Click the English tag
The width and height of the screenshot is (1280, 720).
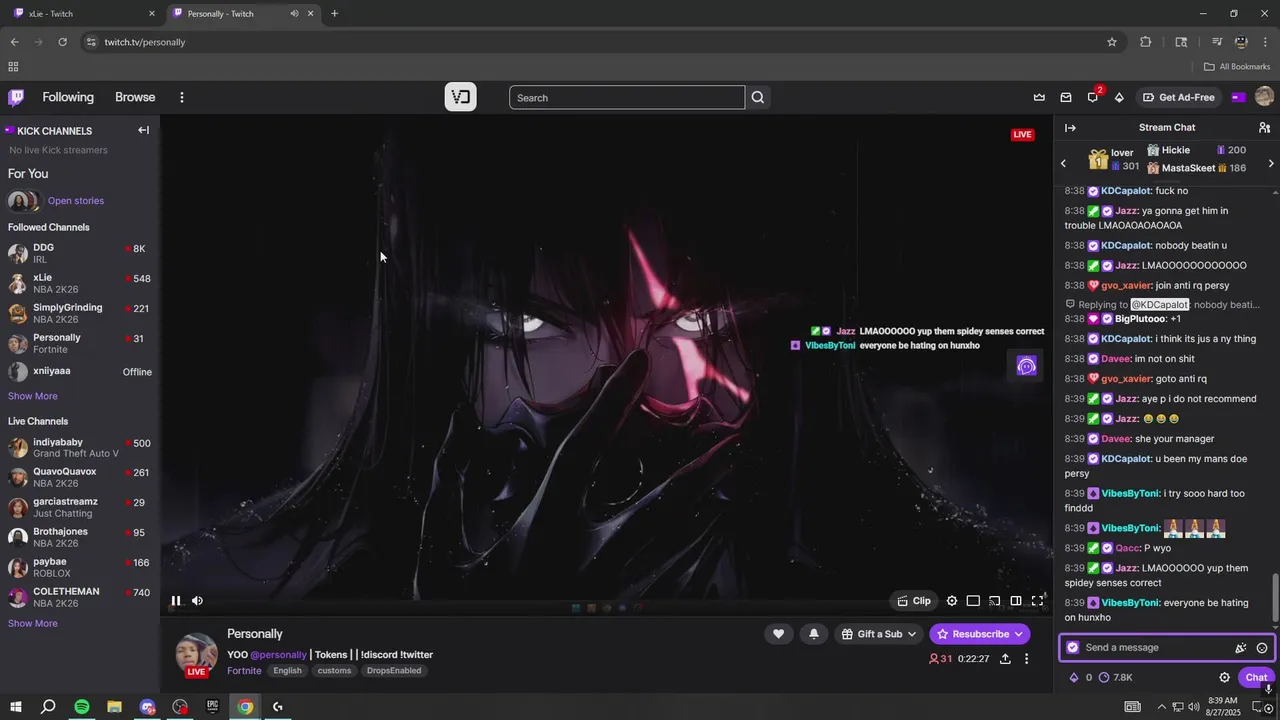point(287,670)
